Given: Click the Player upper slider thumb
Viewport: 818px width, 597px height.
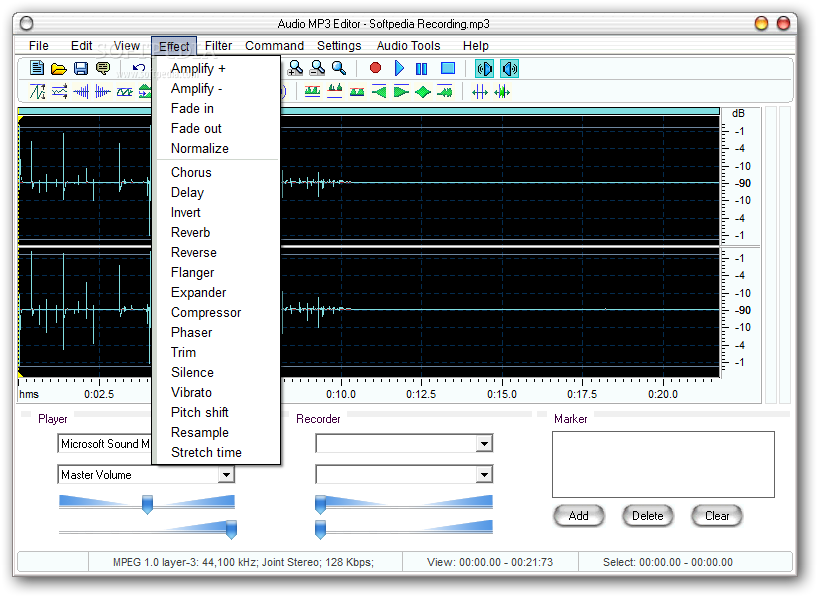Looking at the screenshot, I should click(148, 505).
